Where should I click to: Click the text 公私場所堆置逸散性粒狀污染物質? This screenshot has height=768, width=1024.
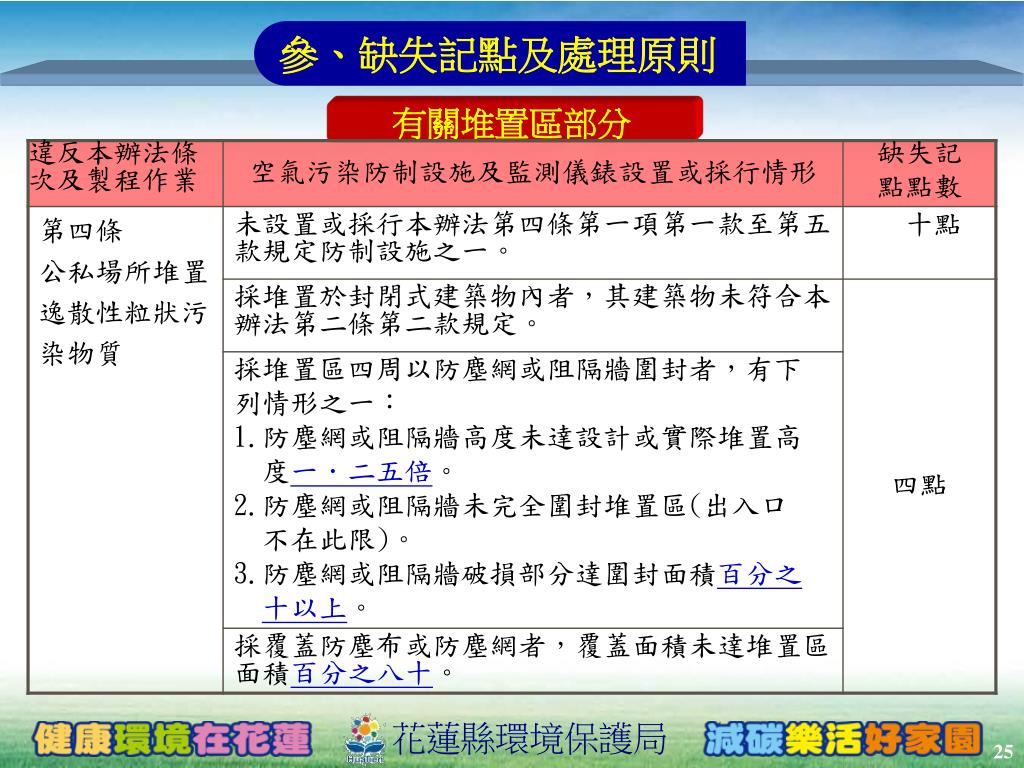point(123,312)
